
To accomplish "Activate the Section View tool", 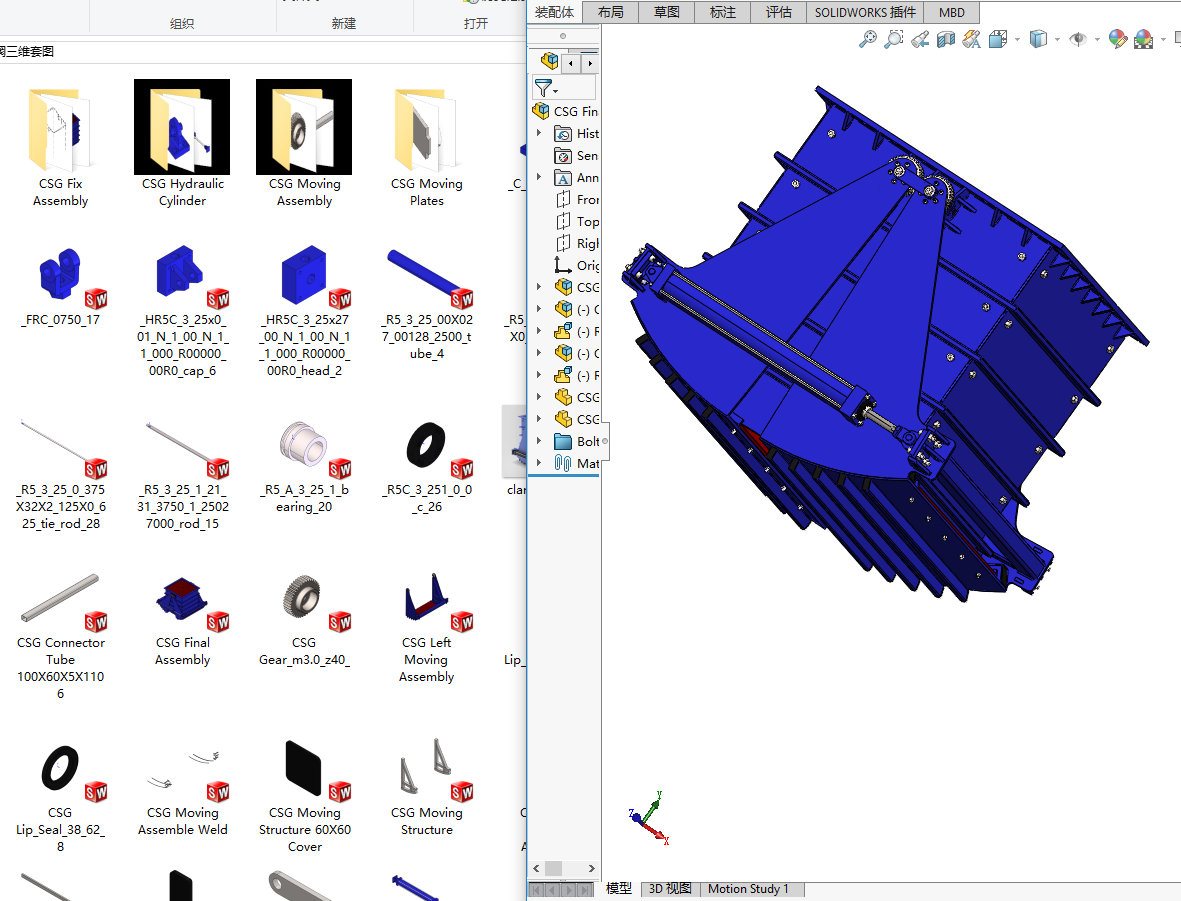I will [x=946, y=39].
